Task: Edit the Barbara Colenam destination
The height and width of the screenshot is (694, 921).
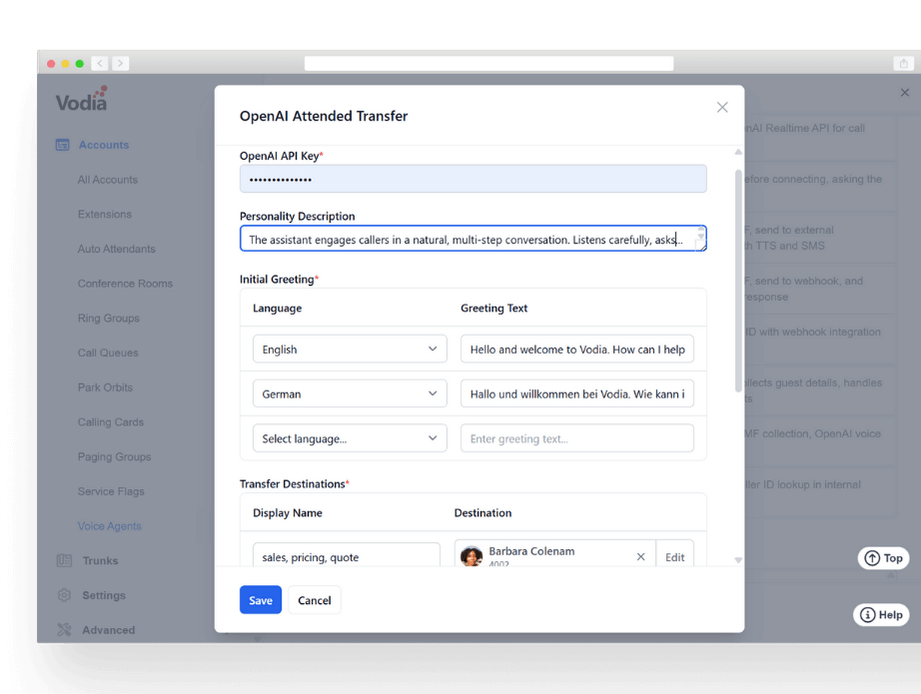Action: 675,556
